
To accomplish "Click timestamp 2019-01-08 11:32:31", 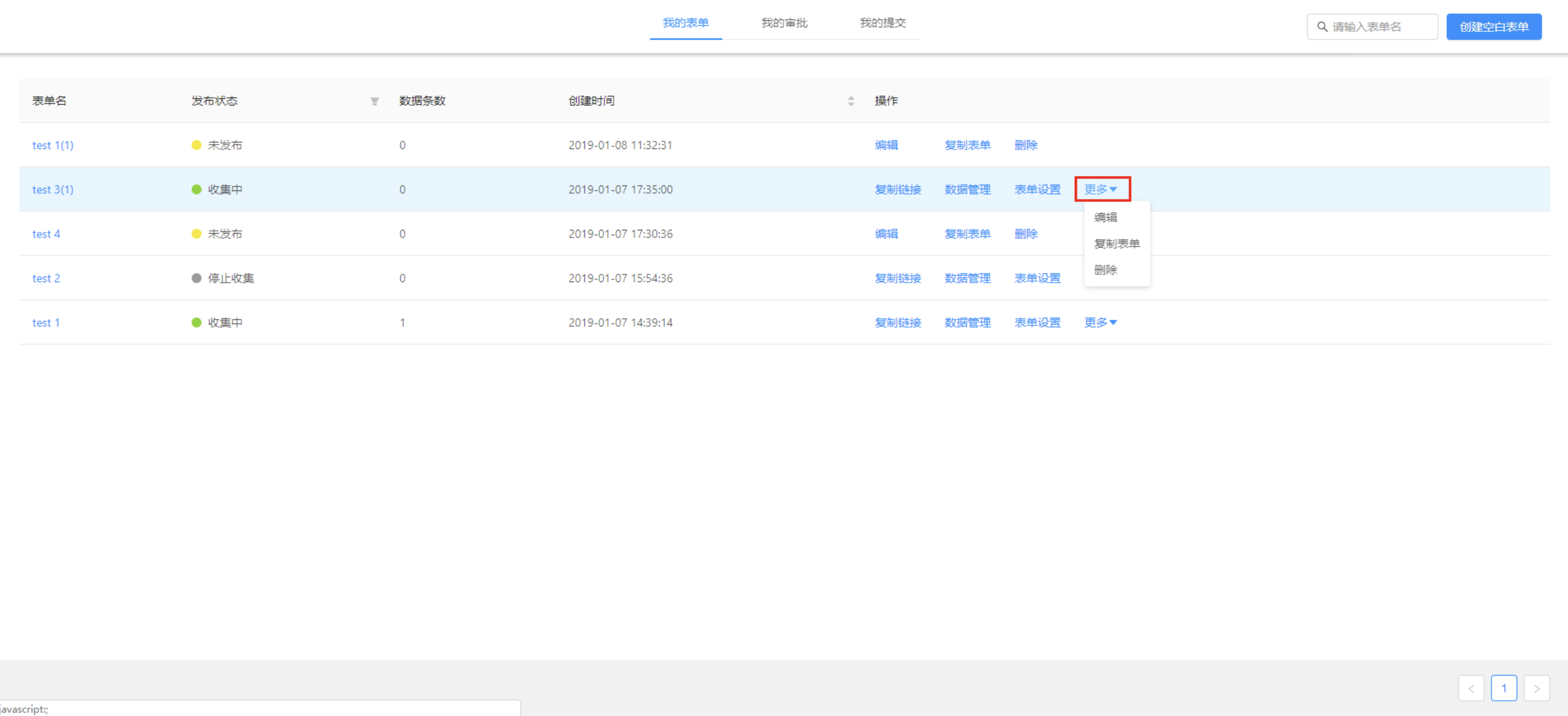I will point(620,146).
